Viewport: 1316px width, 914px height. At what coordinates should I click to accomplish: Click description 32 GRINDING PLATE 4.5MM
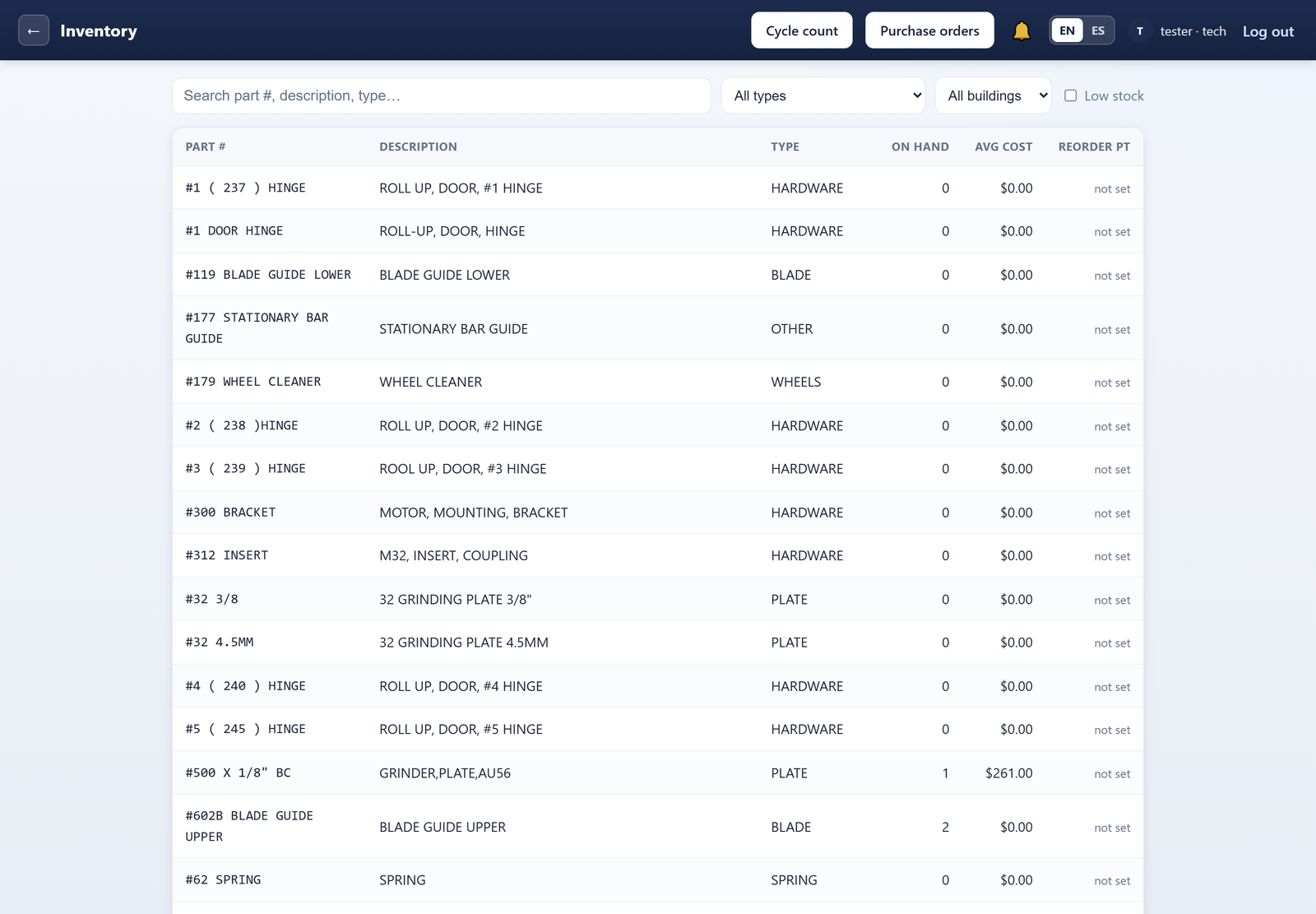(463, 643)
